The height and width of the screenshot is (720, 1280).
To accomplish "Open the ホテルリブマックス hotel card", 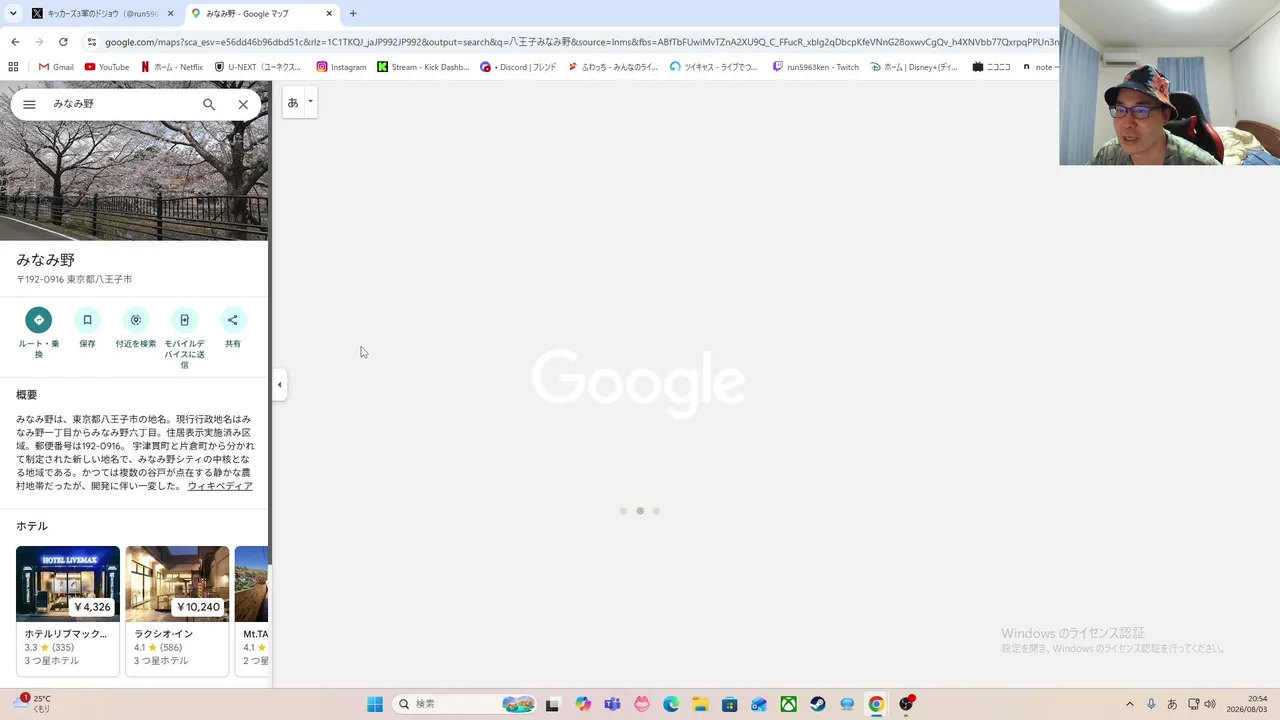I will [68, 611].
